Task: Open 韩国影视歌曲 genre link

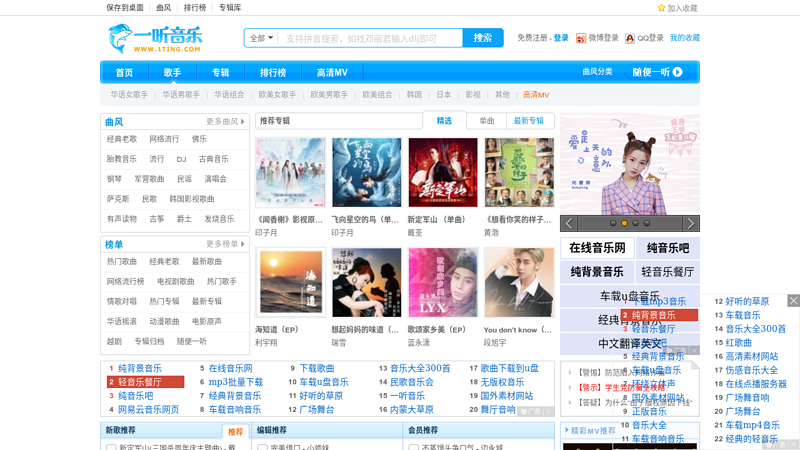Action: pyautogui.click(x=192, y=198)
